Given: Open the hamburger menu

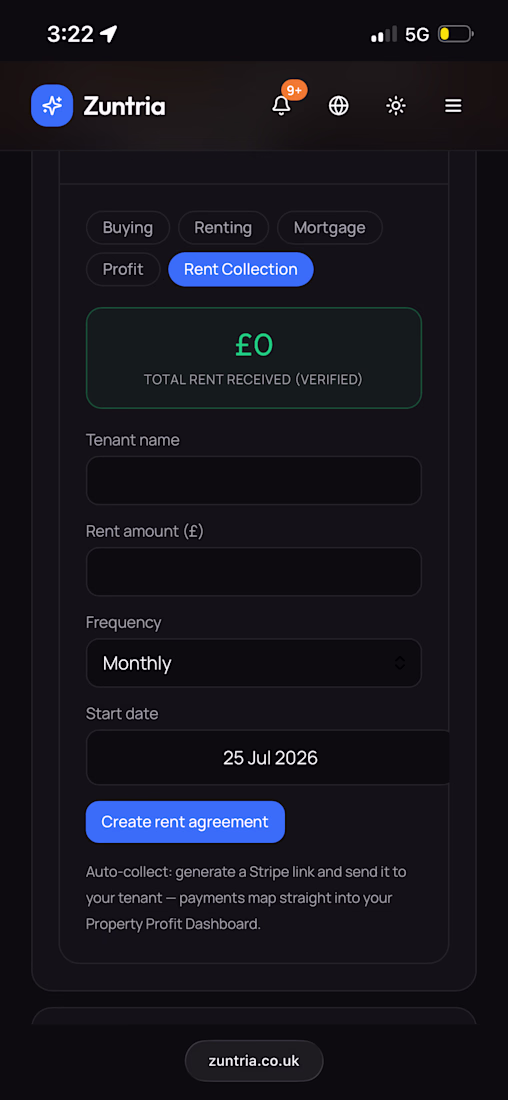Looking at the screenshot, I should [x=453, y=106].
